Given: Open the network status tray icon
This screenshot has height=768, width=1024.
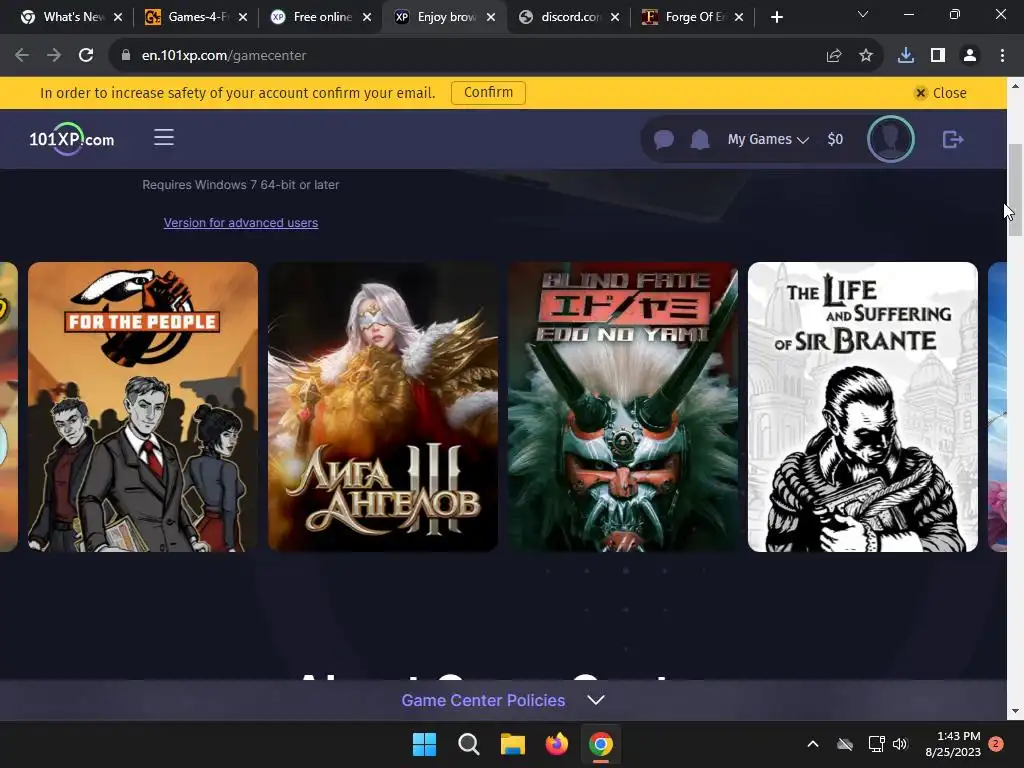Looking at the screenshot, I should click(876, 744).
